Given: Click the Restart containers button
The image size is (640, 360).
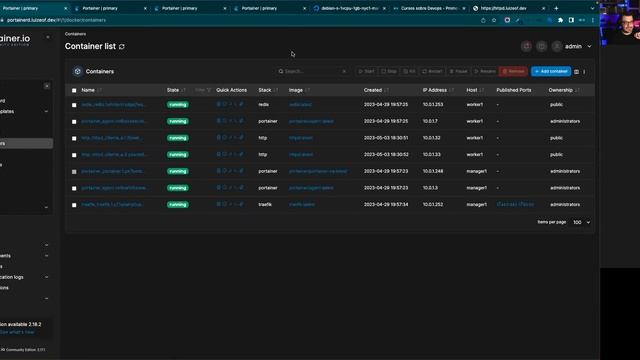Looking at the screenshot, I should point(432,71).
